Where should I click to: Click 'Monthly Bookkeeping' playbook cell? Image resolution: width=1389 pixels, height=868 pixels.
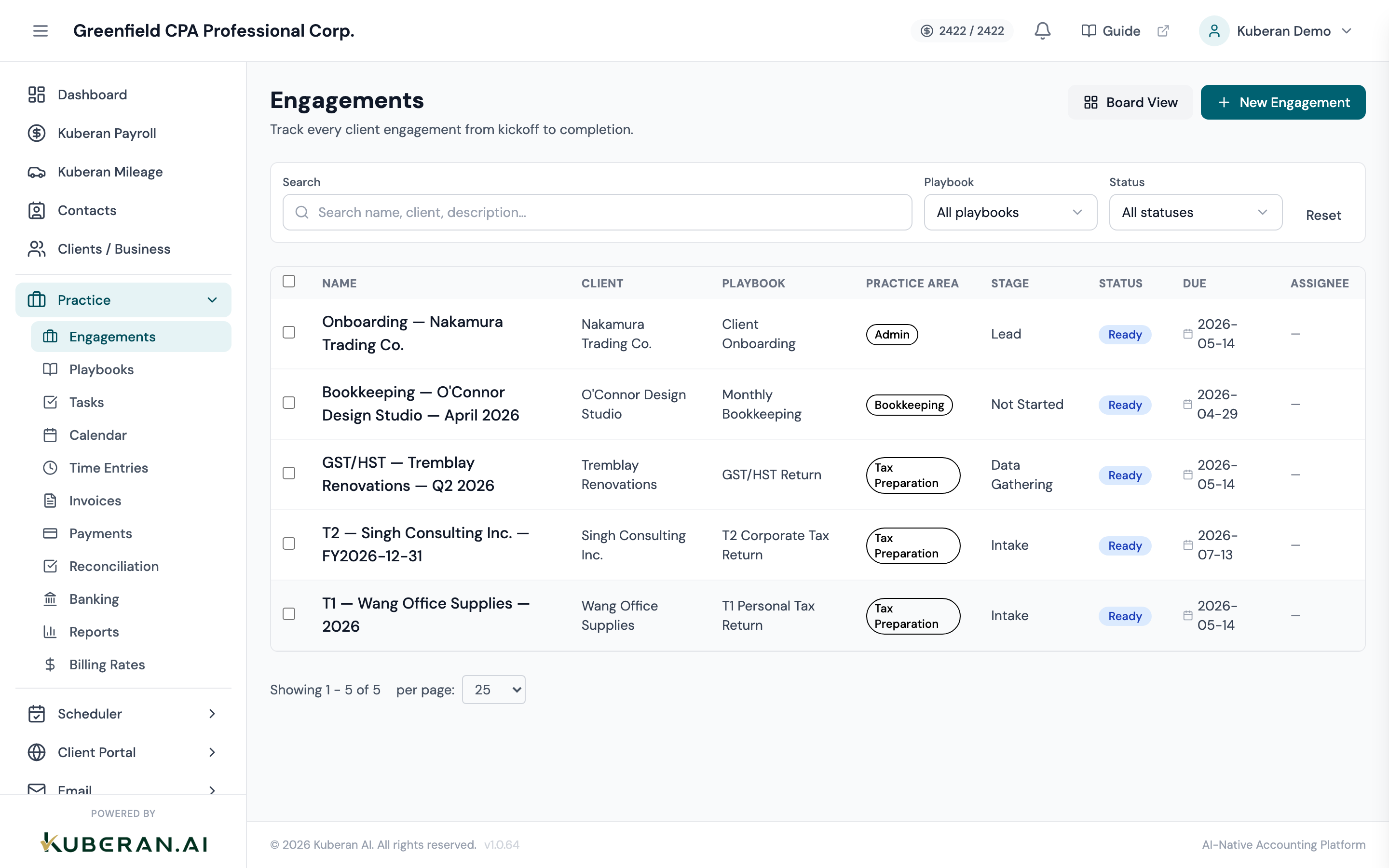761,404
